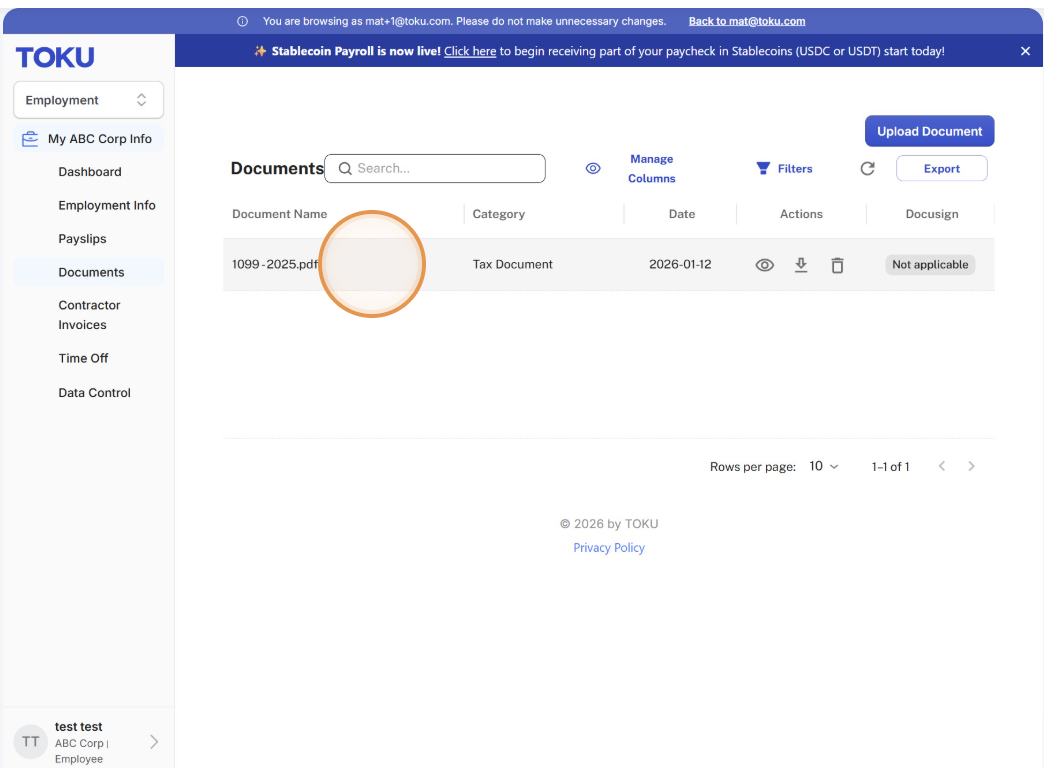Image resolution: width=1044 pixels, height=768 pixels.
Task: Click in the documents Search field
Action: pos(435,169)
